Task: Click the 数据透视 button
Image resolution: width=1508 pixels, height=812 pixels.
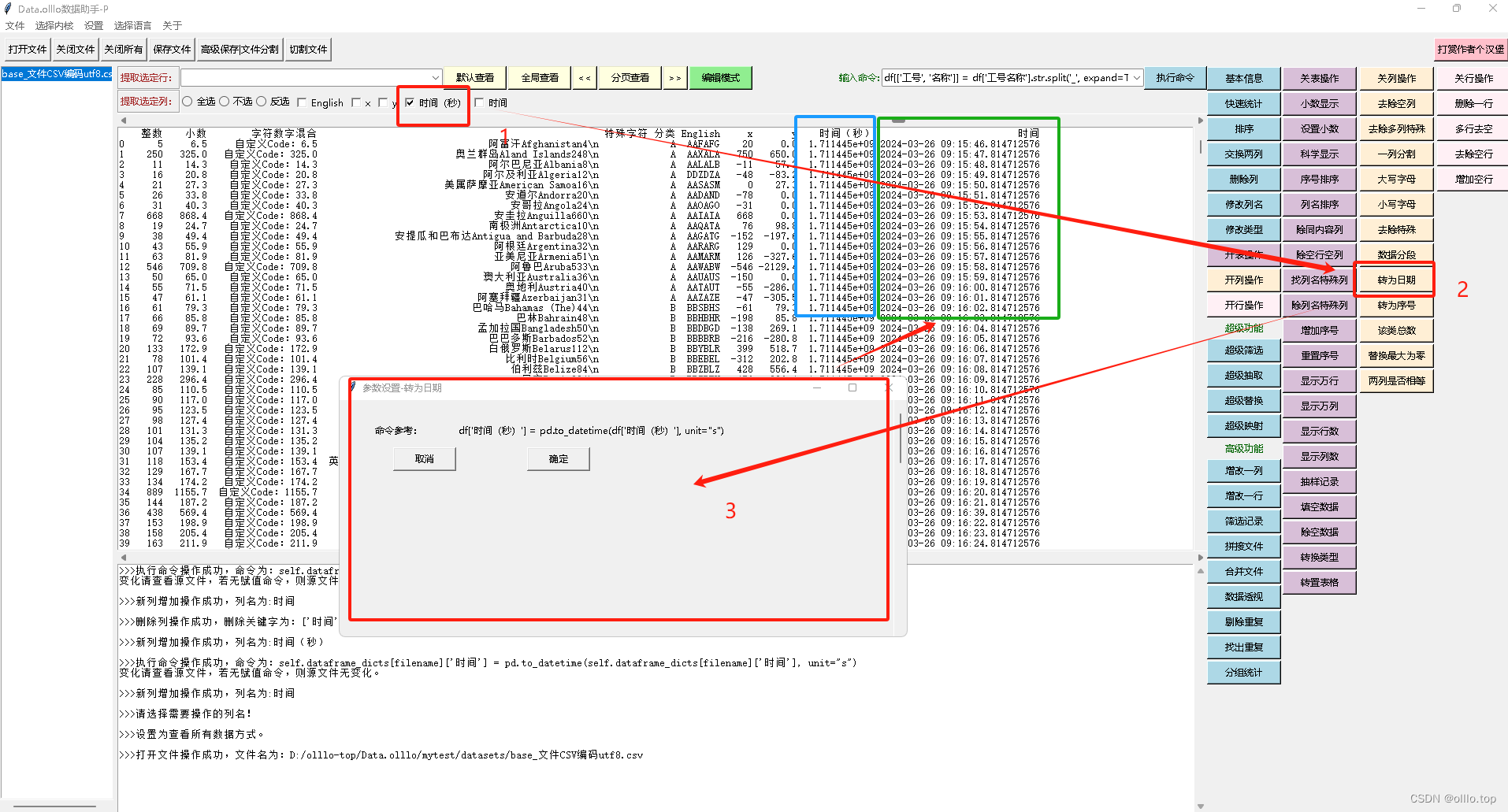Action: 1244,596
